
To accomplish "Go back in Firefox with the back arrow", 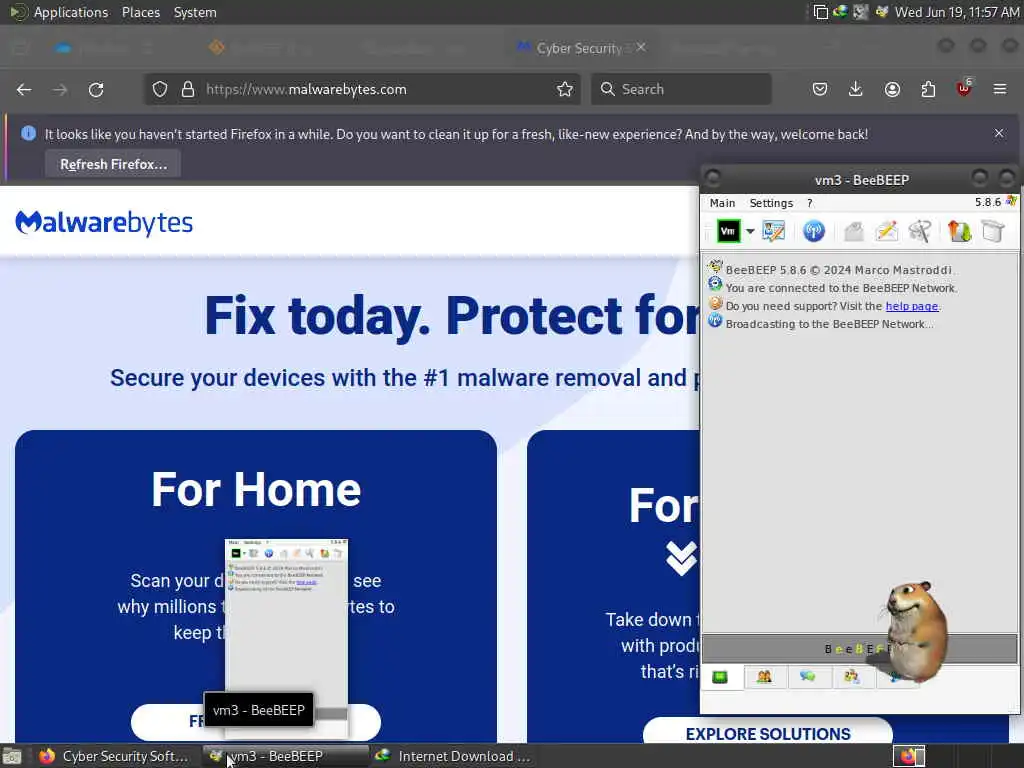I will click(x=24, y=89).
